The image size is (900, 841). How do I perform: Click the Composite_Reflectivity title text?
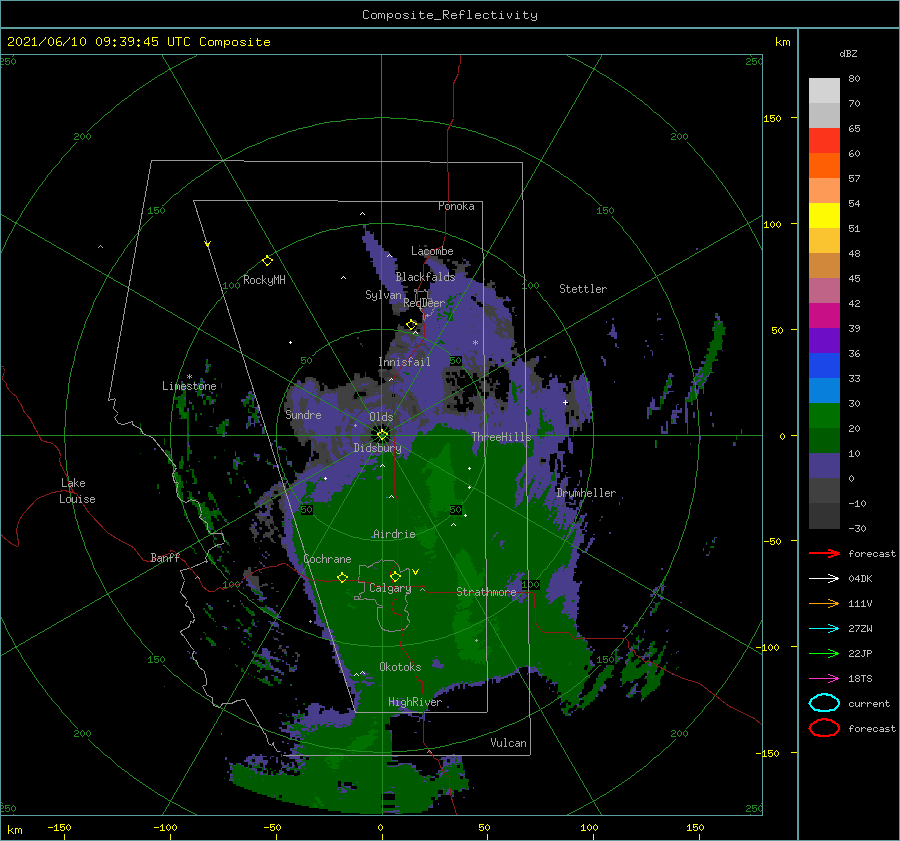coord(450,15)
